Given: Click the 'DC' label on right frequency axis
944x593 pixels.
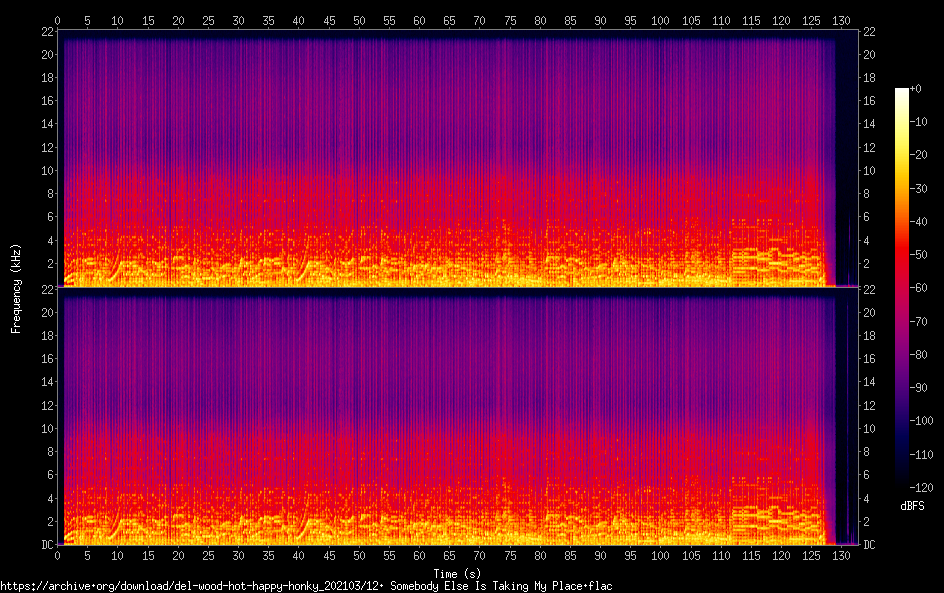Looking at the screenshot, I should (x=869, y=545).
